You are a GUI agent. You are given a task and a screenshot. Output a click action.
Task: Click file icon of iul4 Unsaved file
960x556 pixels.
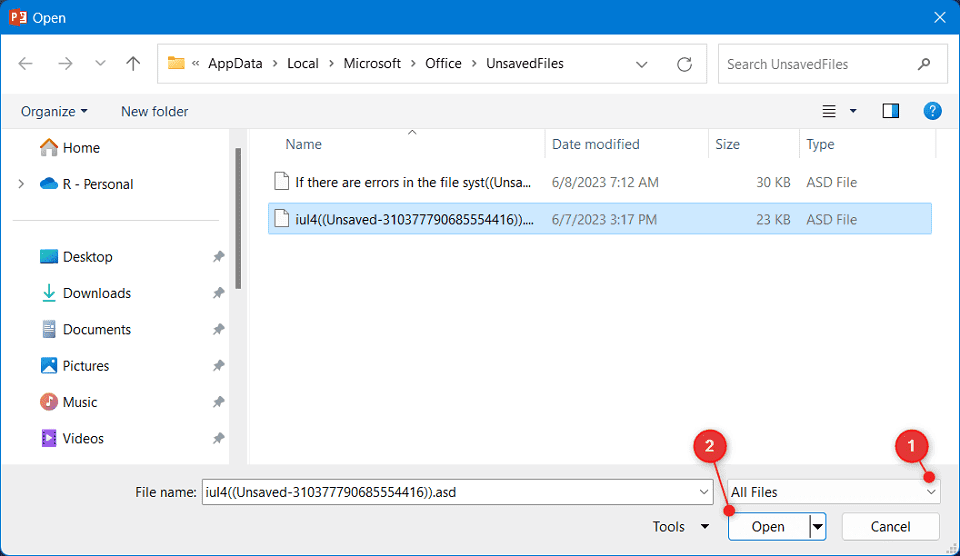click(282, 219)
